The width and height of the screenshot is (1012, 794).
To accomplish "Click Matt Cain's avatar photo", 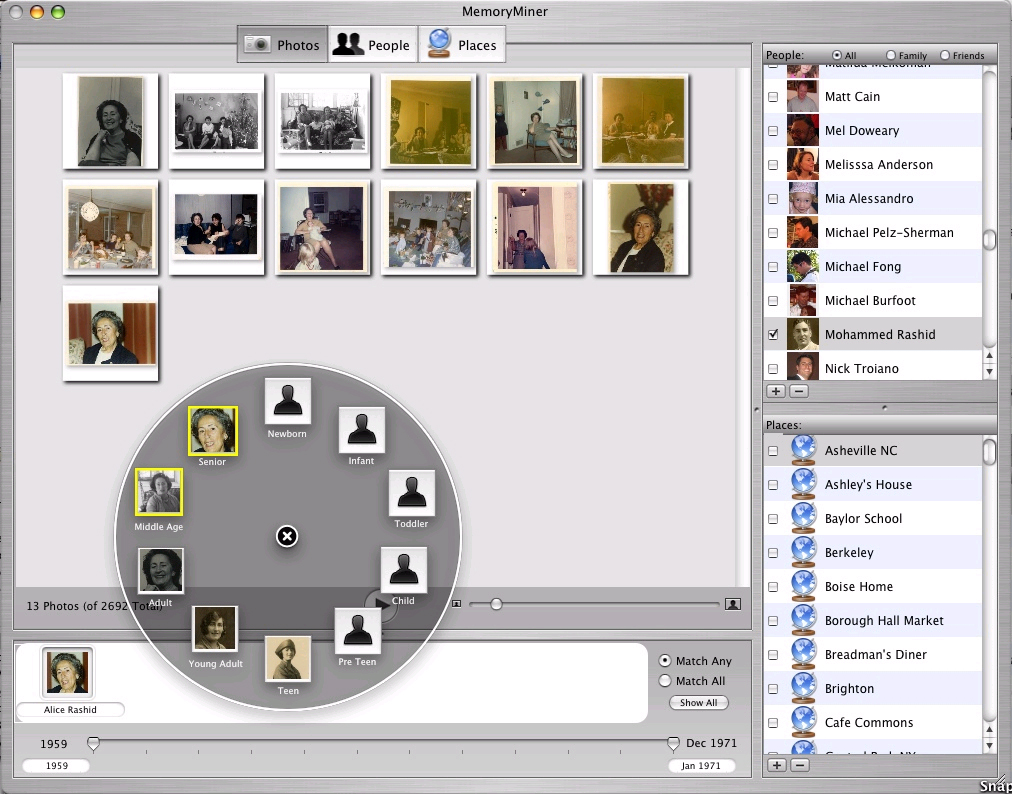I will pyautogui.click(x=803, y=96).
